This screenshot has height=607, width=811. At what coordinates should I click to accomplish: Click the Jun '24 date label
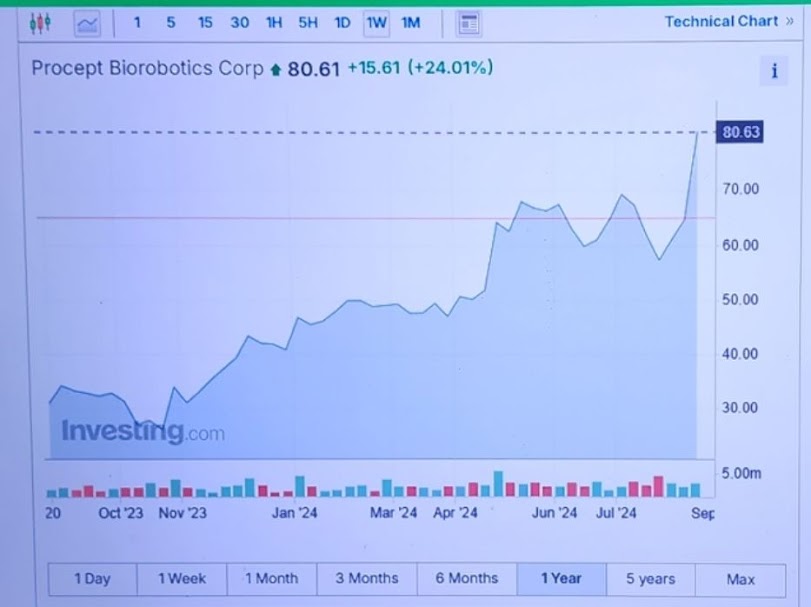point(554,513)
